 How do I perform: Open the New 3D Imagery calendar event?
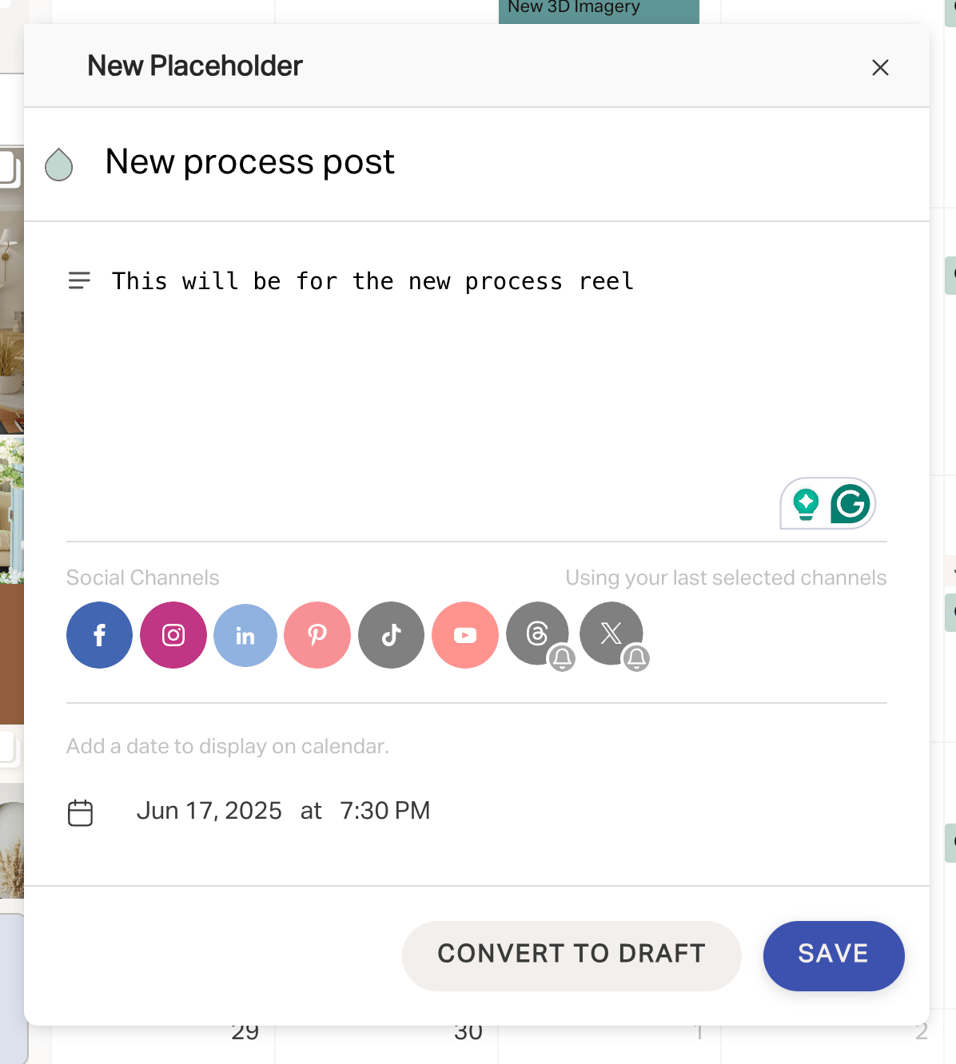[x=598, y=8]
